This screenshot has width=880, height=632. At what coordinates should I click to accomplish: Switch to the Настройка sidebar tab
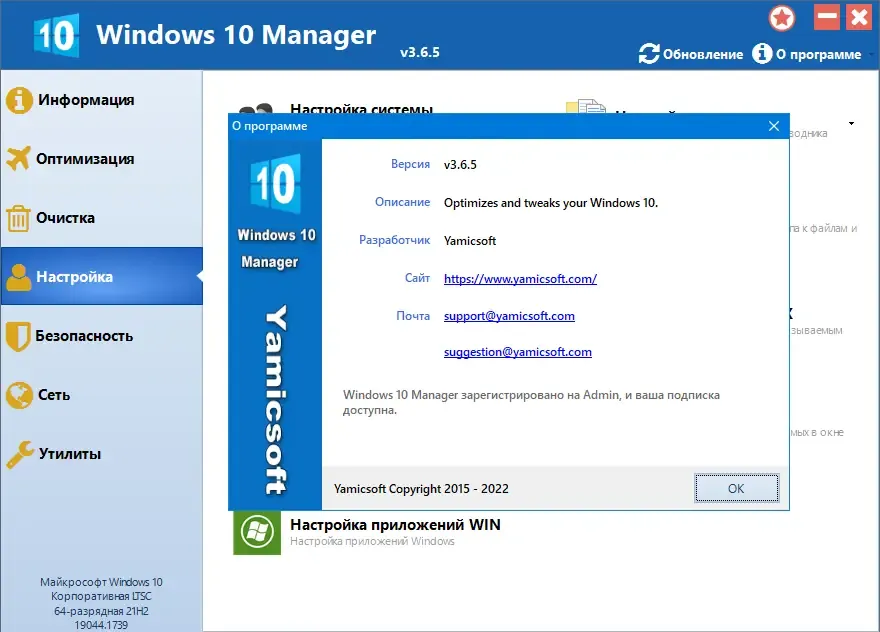point(102,276)
